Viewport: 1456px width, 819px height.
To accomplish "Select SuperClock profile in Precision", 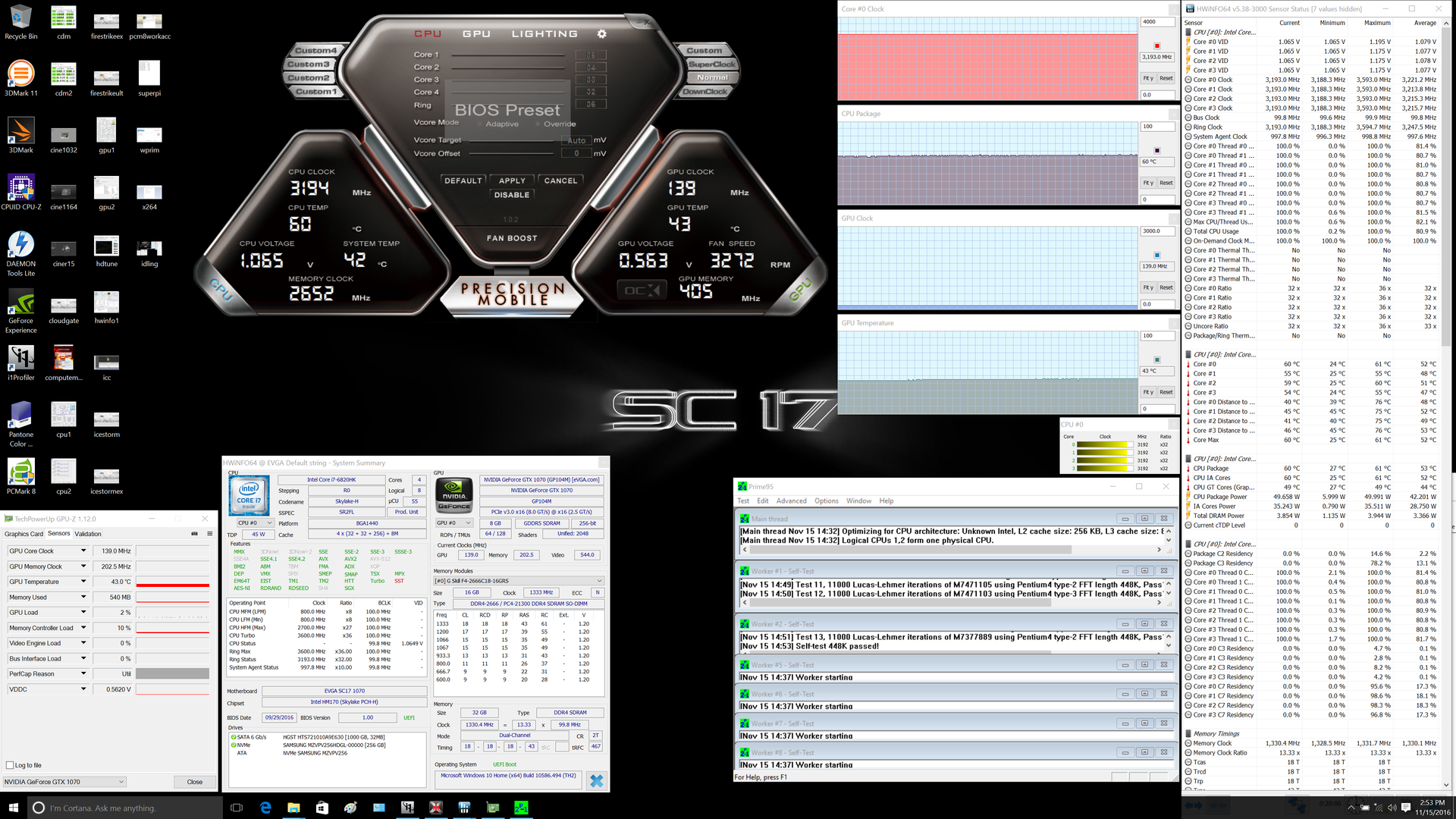I will [711, 64].
